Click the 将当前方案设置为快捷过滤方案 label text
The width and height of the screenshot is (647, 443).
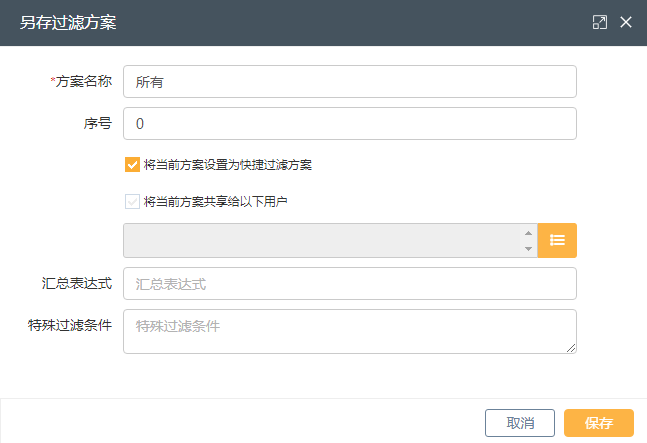pyautogui.click(x=228, y=165)
